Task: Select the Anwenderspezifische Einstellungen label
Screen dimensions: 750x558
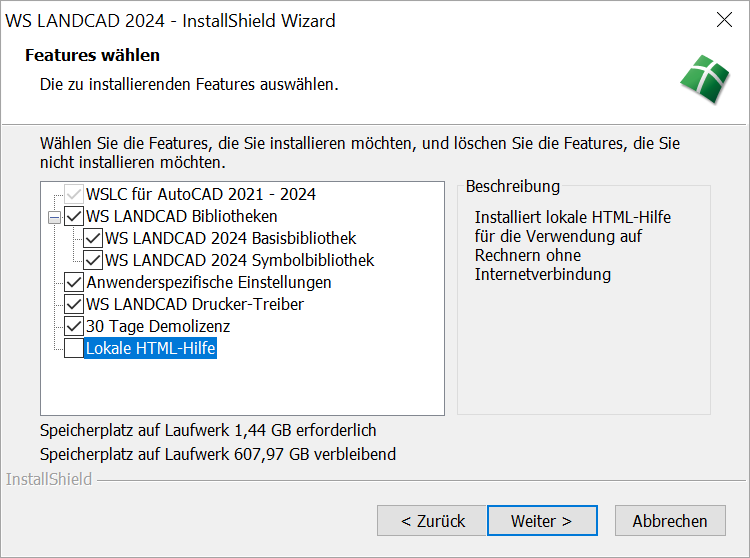Action: tap(209, 282)
